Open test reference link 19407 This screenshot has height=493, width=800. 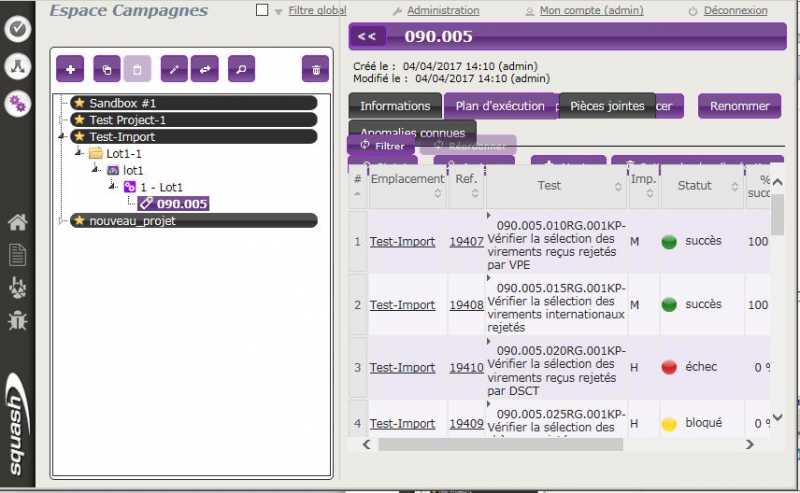click(466, 242)
